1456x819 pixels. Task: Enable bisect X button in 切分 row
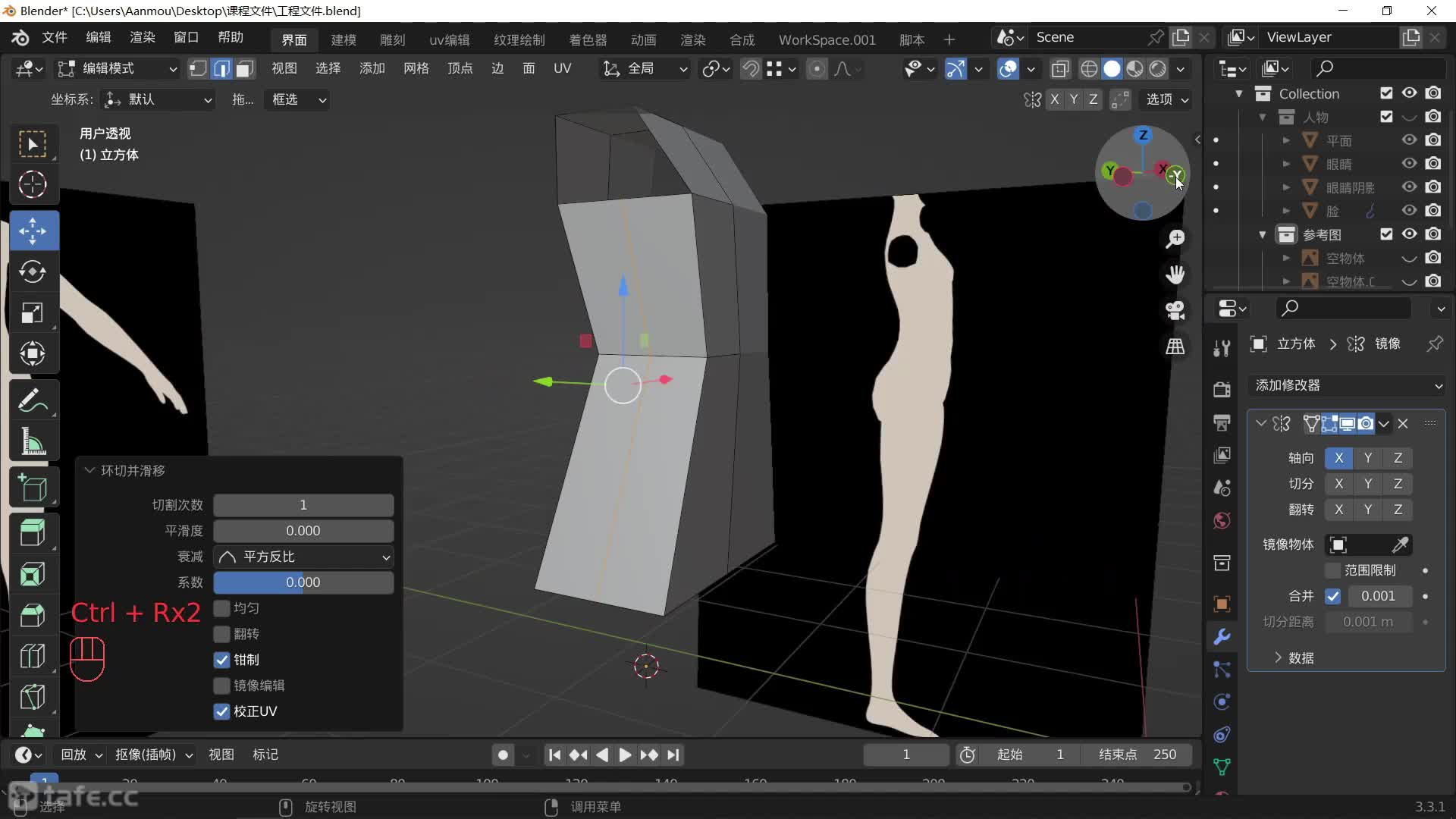pos(1338,484)
